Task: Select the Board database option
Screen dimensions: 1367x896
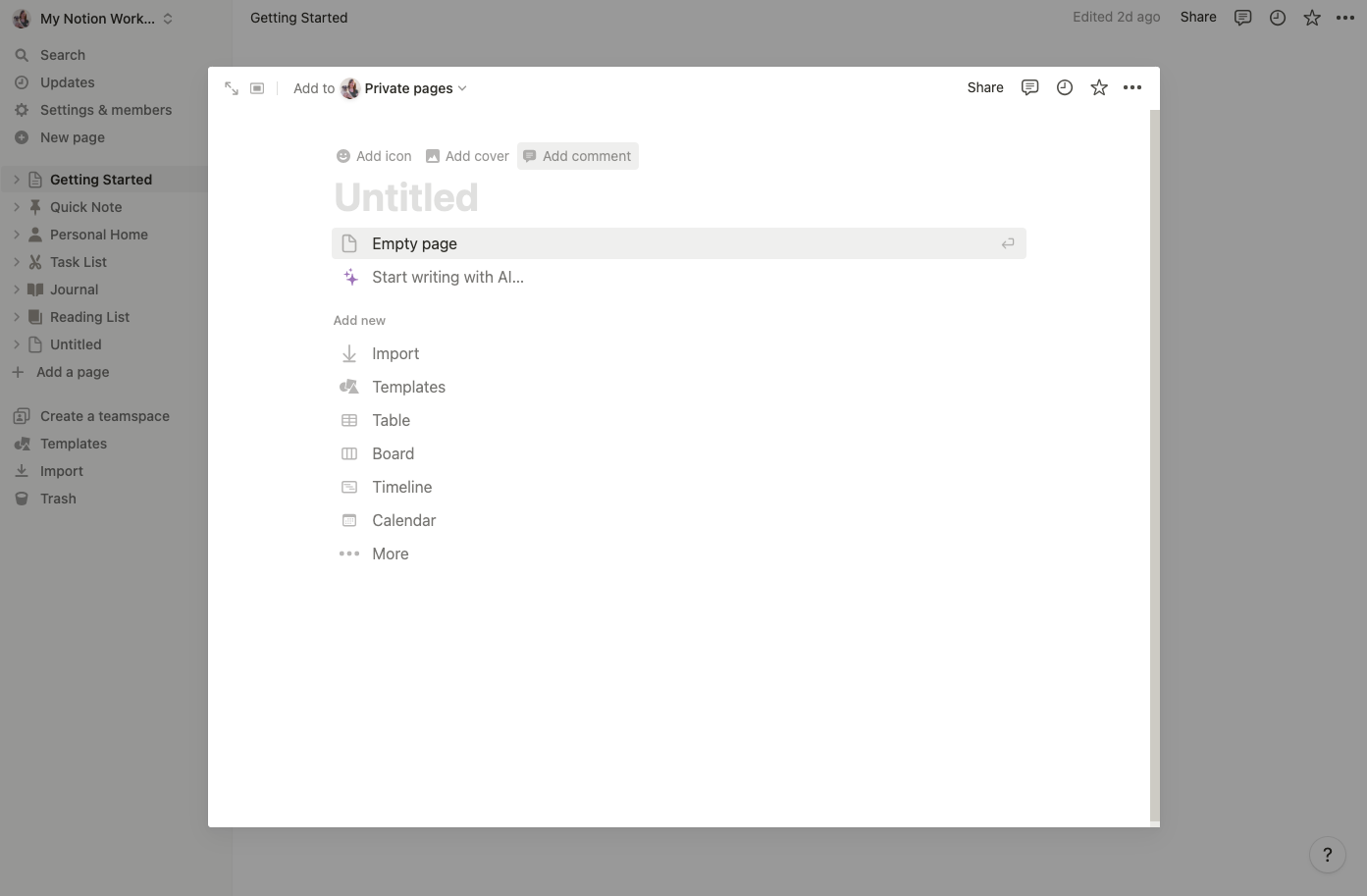Action: [x=679, y=454]
